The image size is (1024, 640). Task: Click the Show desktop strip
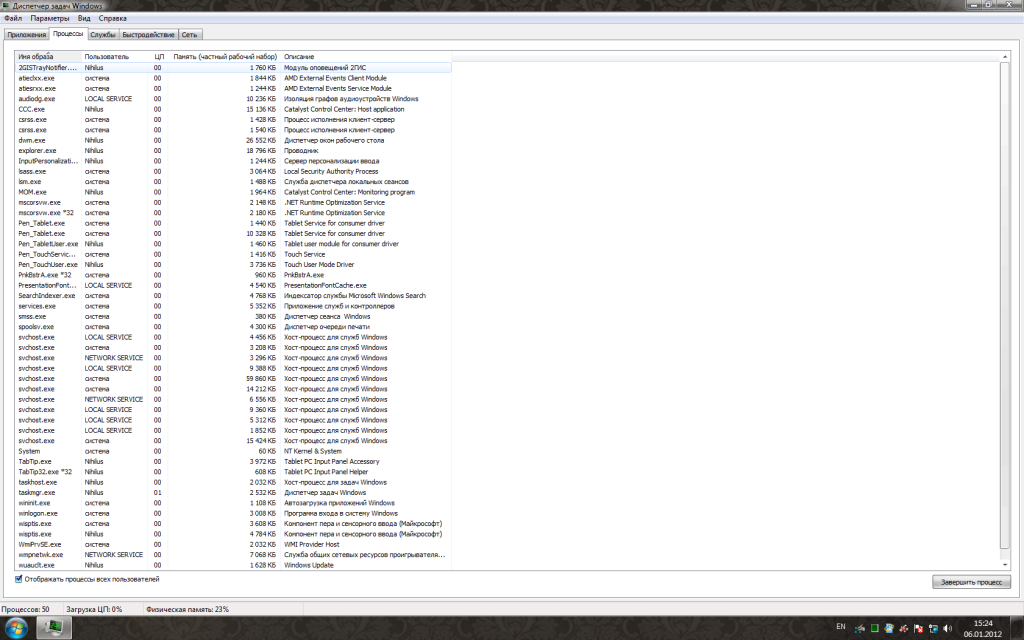[x=1017, y=628]
